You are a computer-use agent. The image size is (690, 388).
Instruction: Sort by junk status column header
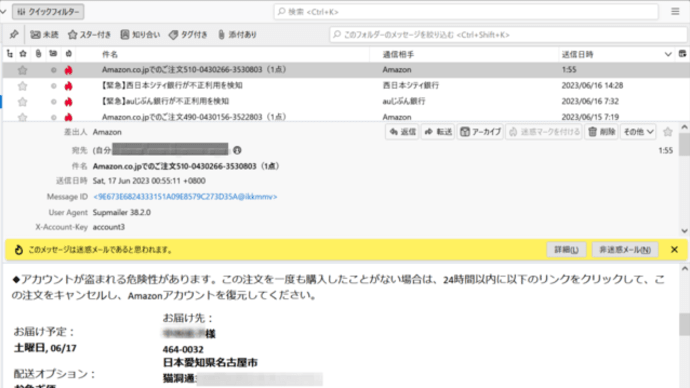[x=69, y=54]
